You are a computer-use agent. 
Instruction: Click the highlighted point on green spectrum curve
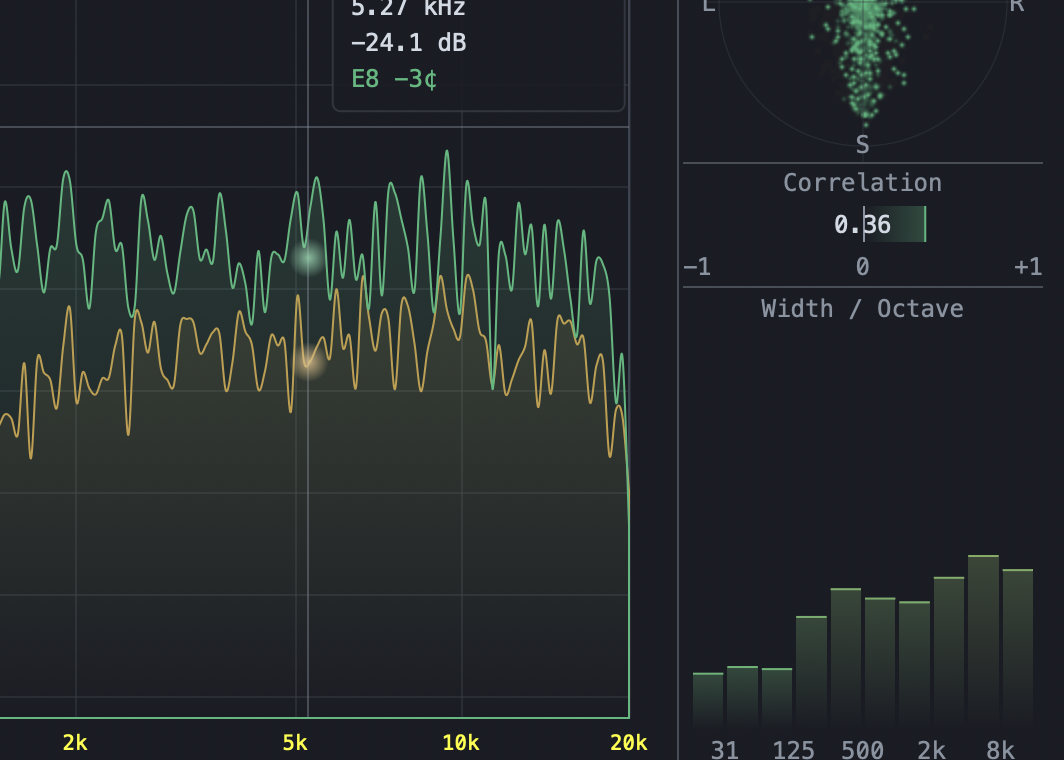pos(307,259)
